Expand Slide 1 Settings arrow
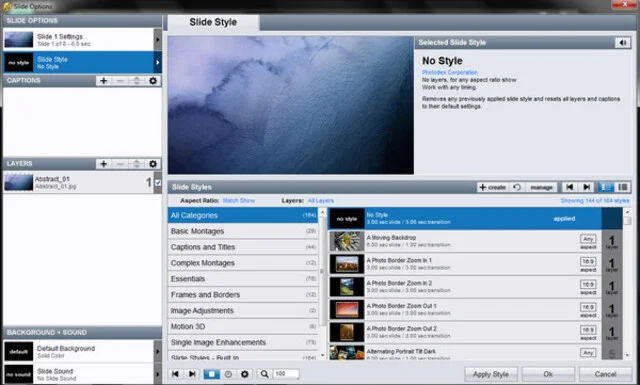Image resolution: width=640 pixels, height=385 pixels. (x=158, y=40)
